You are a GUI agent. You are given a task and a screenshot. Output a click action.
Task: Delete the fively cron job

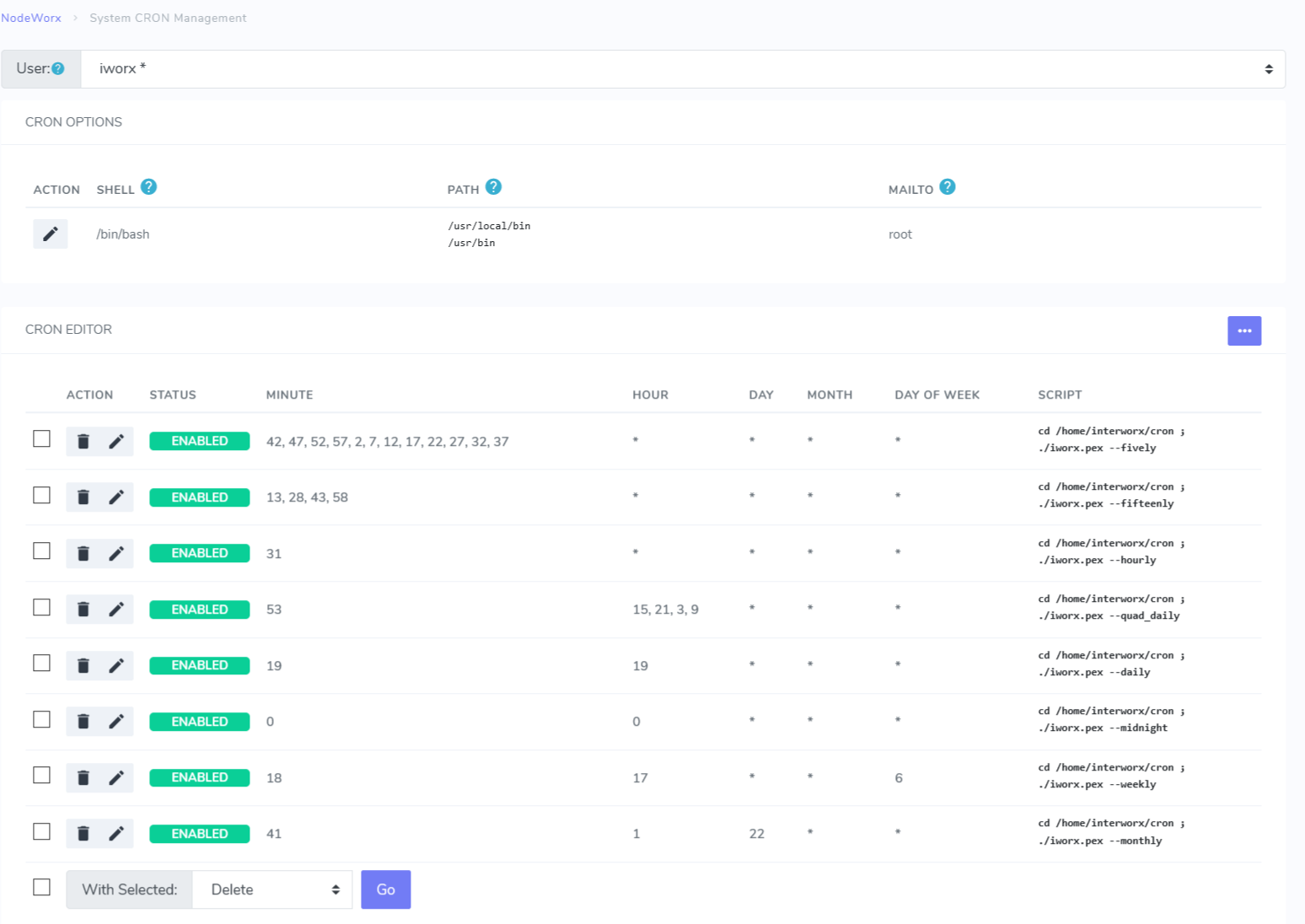click(83, 440)
